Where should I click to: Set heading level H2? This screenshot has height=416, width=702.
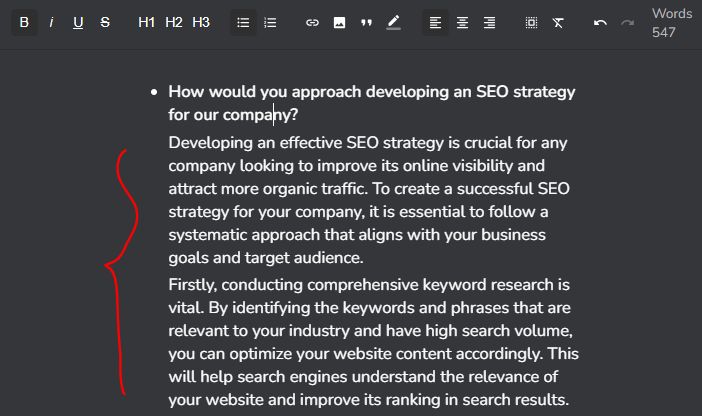[x=174, y=22]
